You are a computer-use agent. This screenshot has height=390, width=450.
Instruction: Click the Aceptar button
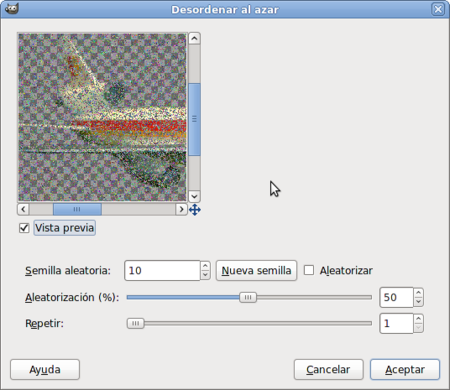405,369
